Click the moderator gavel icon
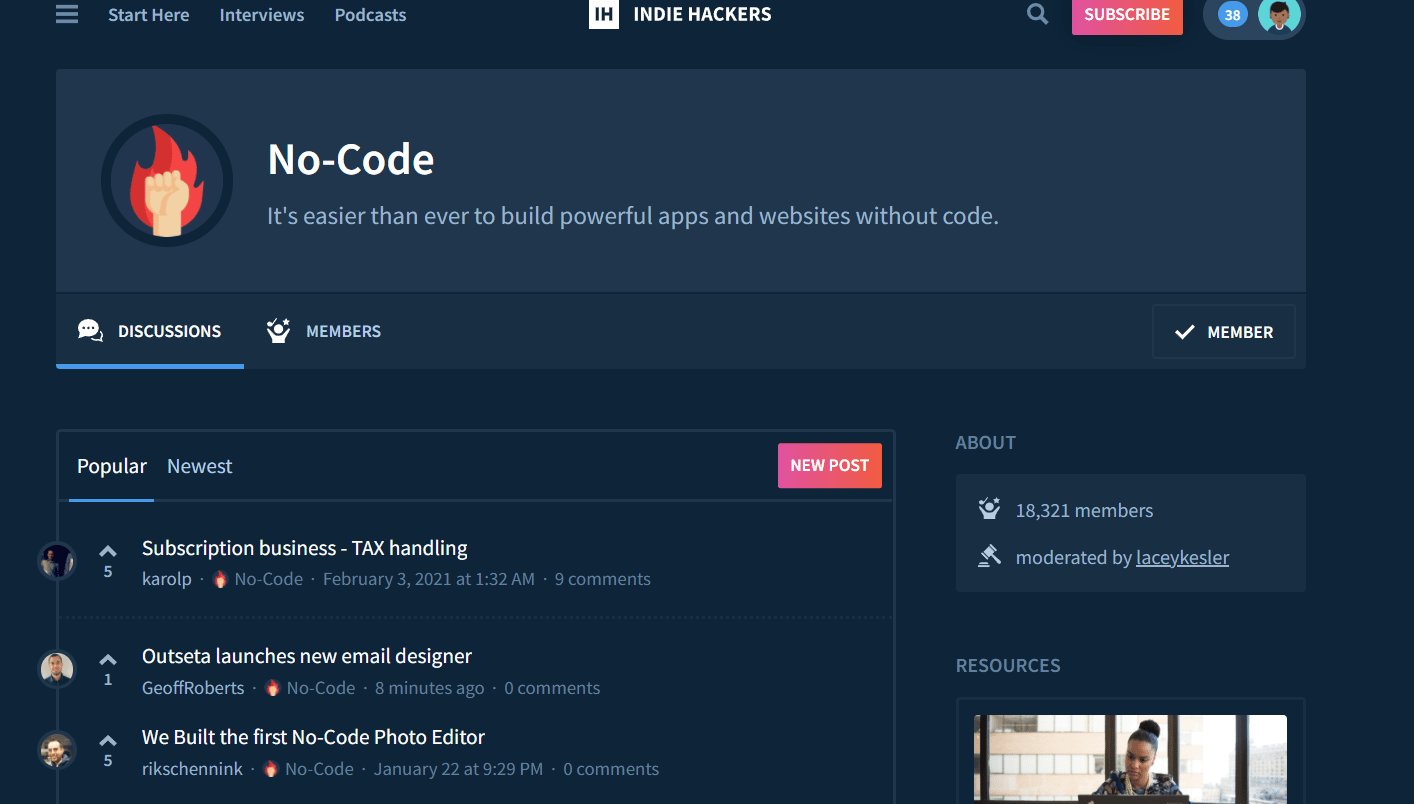 pyautogui.click(x=989, y=557)
